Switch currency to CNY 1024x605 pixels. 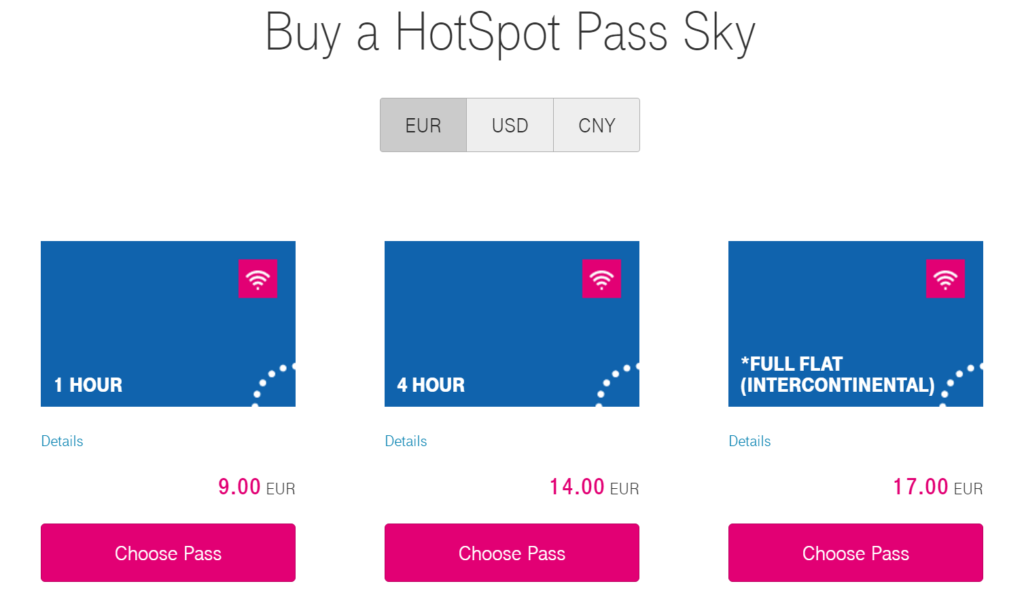click(596, 125)
